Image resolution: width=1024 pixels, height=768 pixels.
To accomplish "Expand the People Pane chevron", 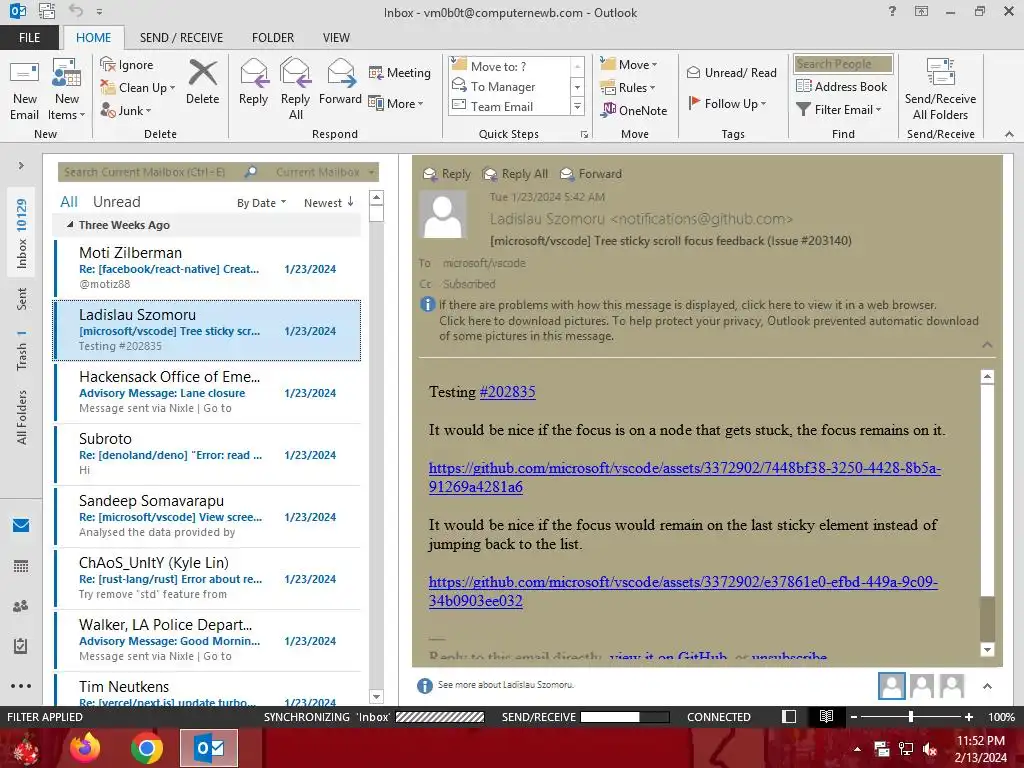I will (987, 686).
